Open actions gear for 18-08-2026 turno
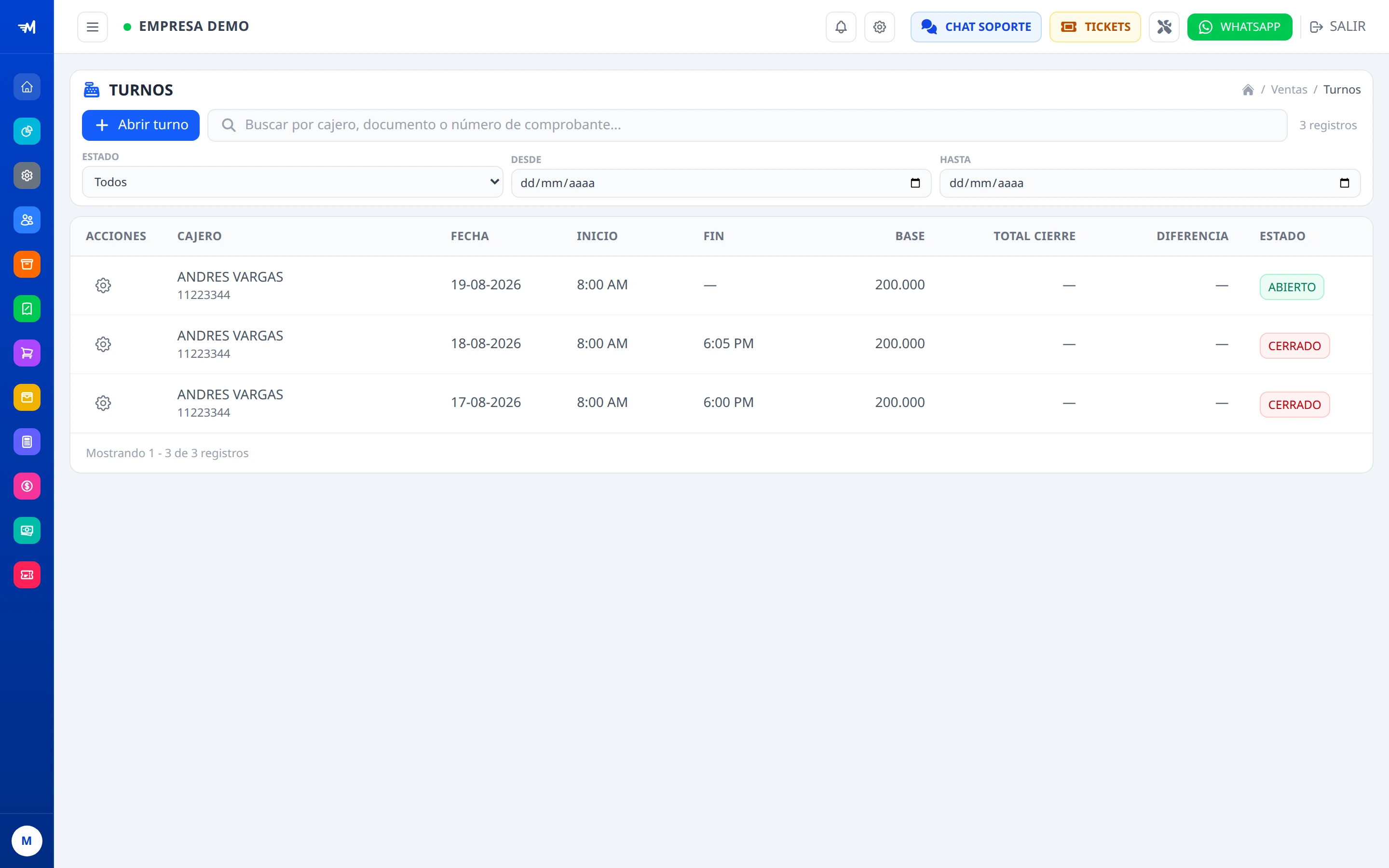 [103, 344]
